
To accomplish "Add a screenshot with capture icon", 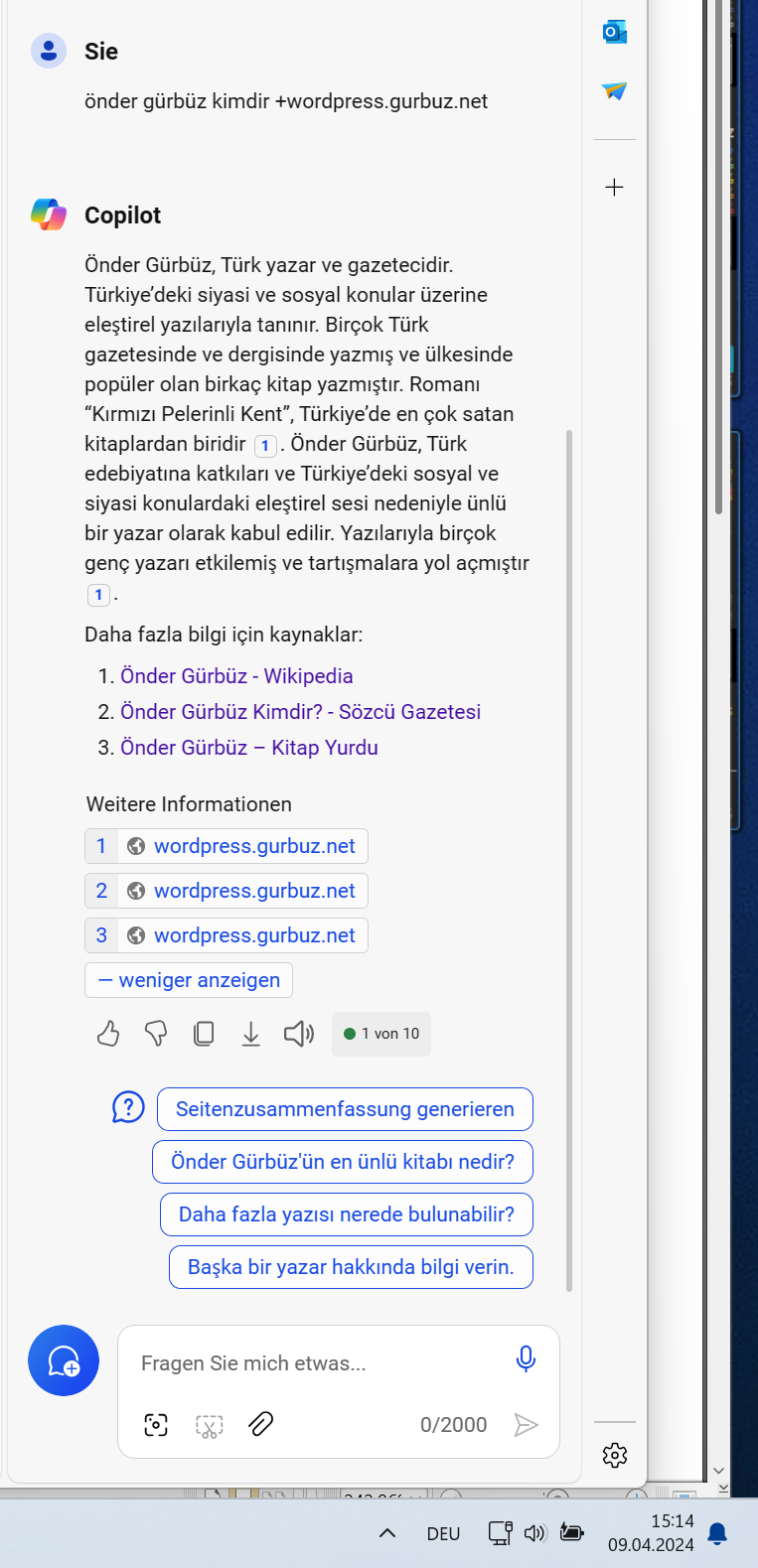I will tap(156, 1425).
